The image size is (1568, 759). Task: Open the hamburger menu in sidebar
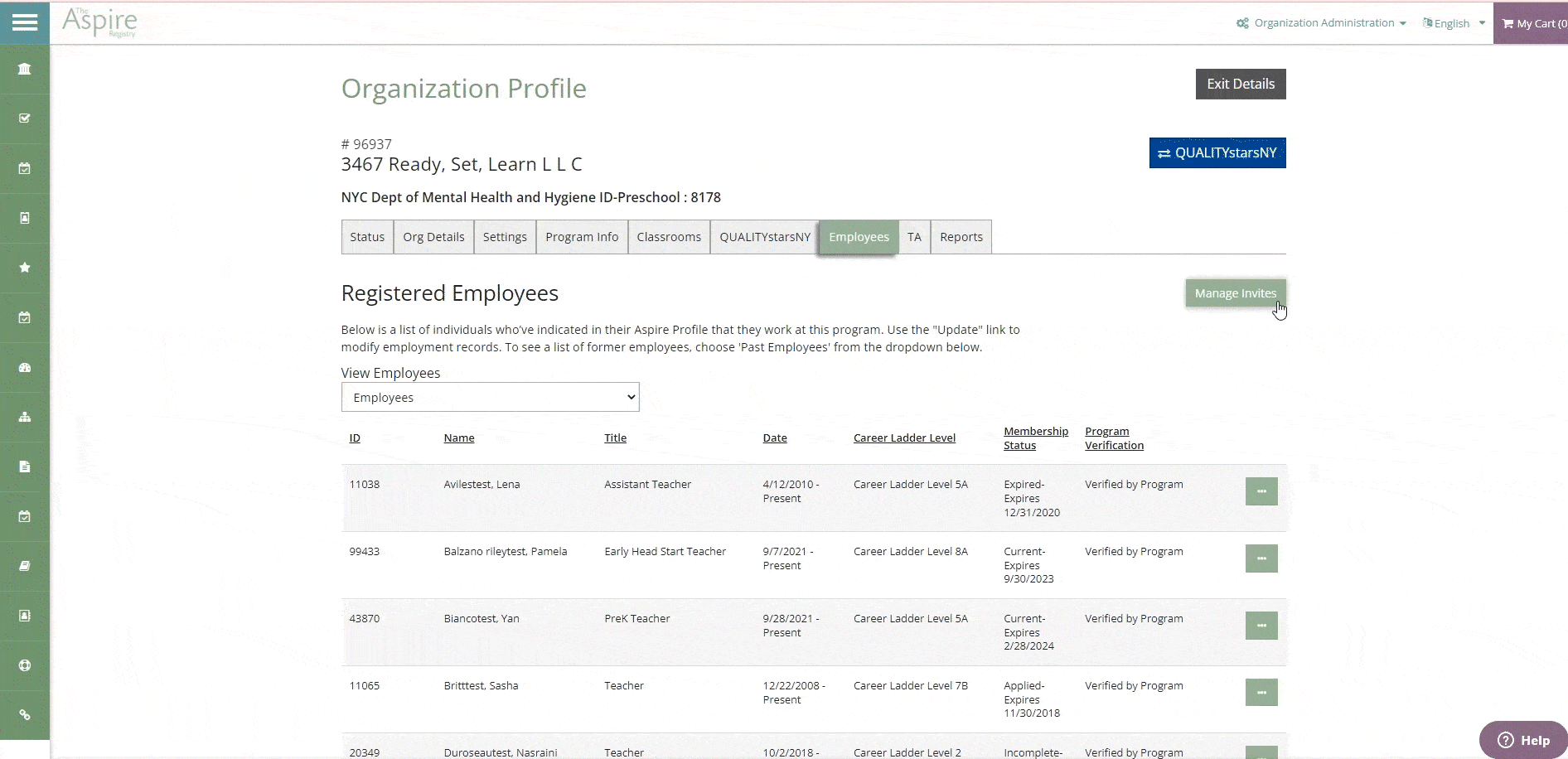(x=25, y=22)
